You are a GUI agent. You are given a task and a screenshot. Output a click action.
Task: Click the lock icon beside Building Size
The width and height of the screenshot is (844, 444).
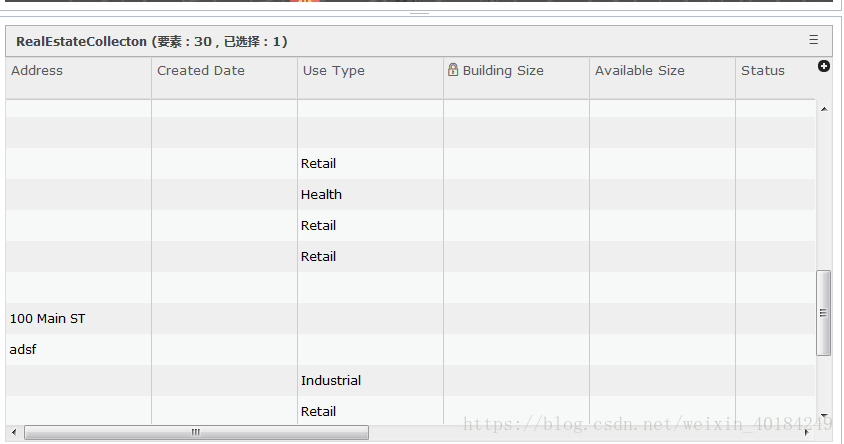(453, 70)
